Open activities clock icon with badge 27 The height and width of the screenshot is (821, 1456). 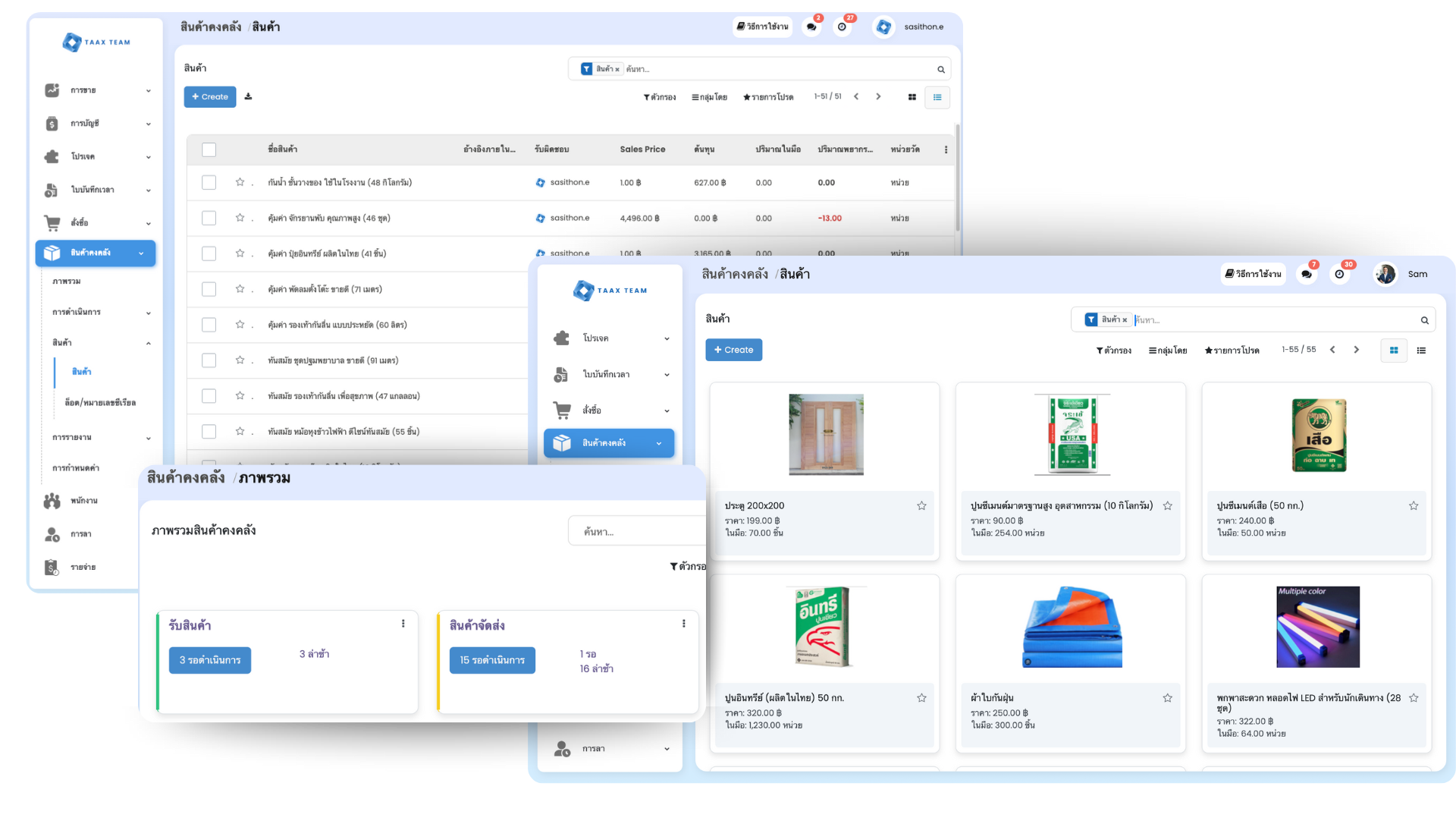842,27
